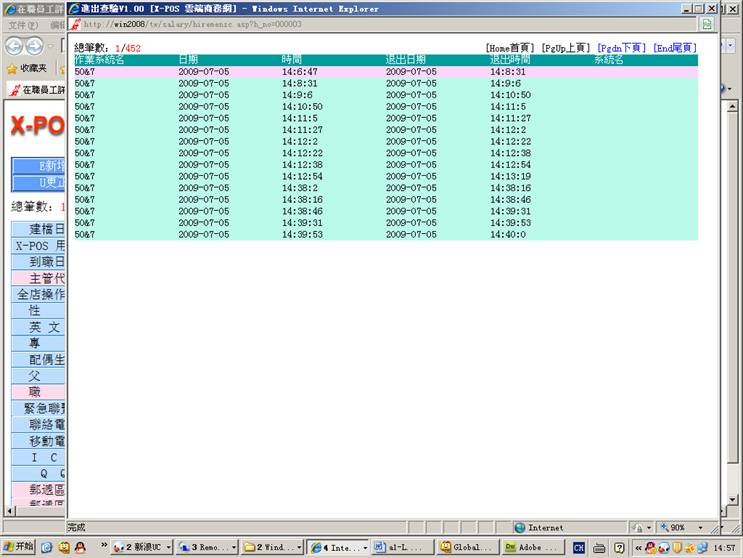Click the CH language indicator in taskbar

579,547
